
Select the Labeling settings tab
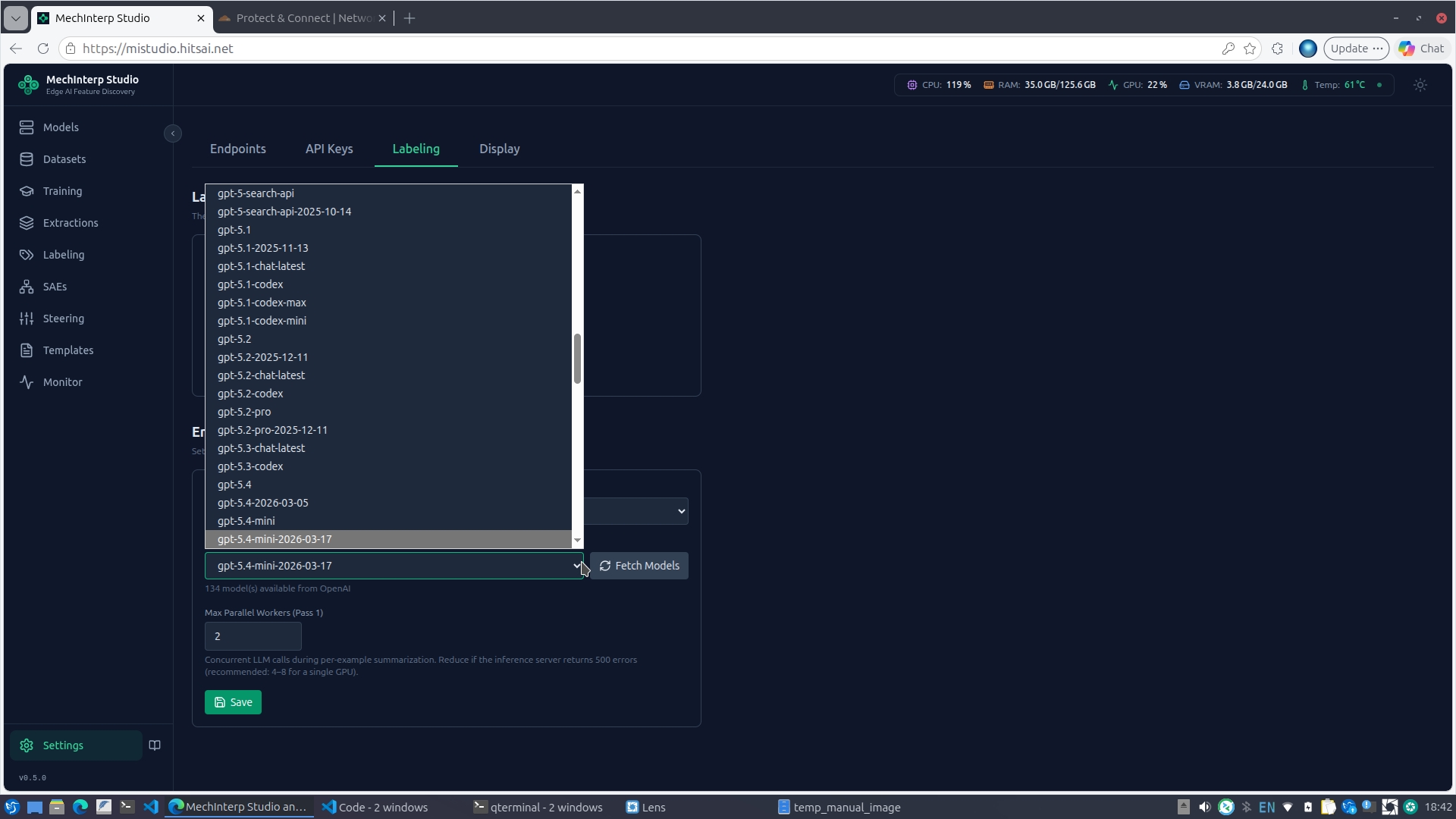click(416, 149)
